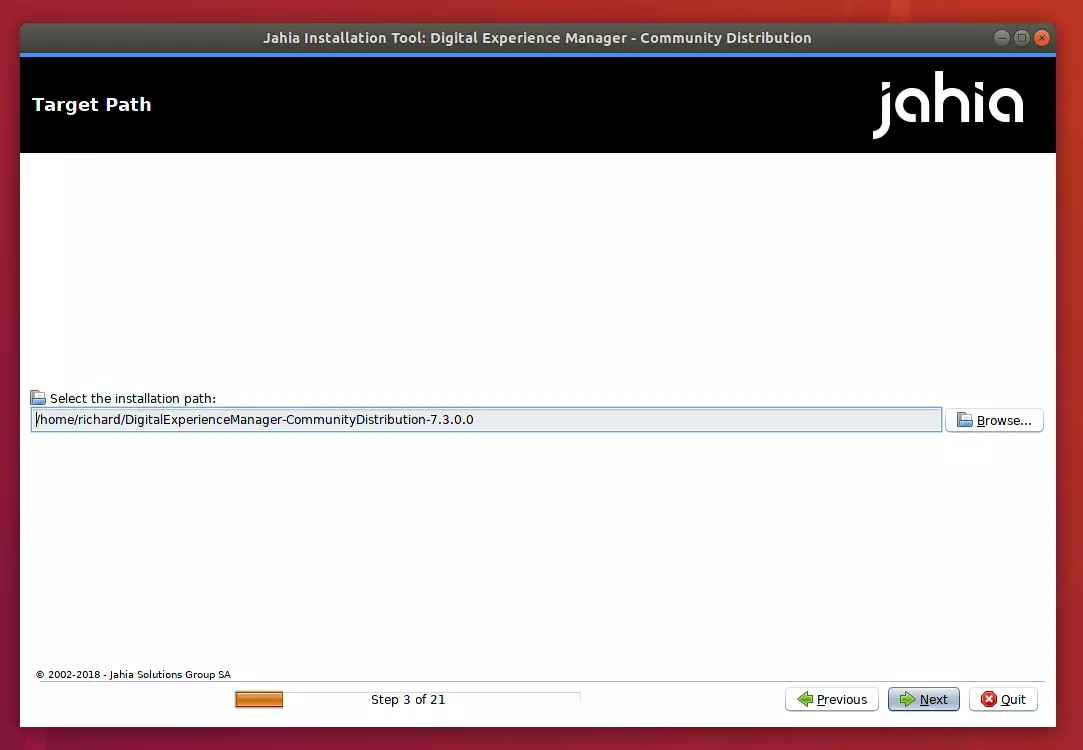
Task: Click the jahia logo
Action: 948,104
